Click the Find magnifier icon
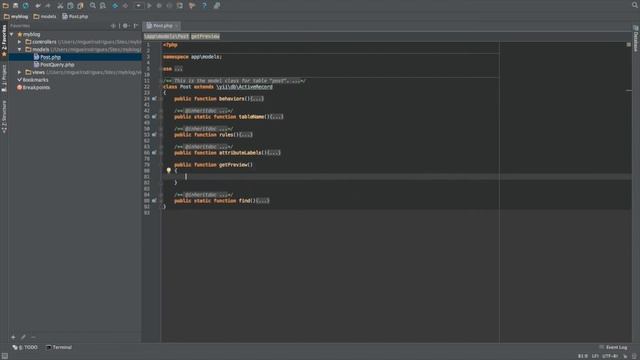Image resolution: width=640 pixels, height=360 pixels. [x=93, y=6]
